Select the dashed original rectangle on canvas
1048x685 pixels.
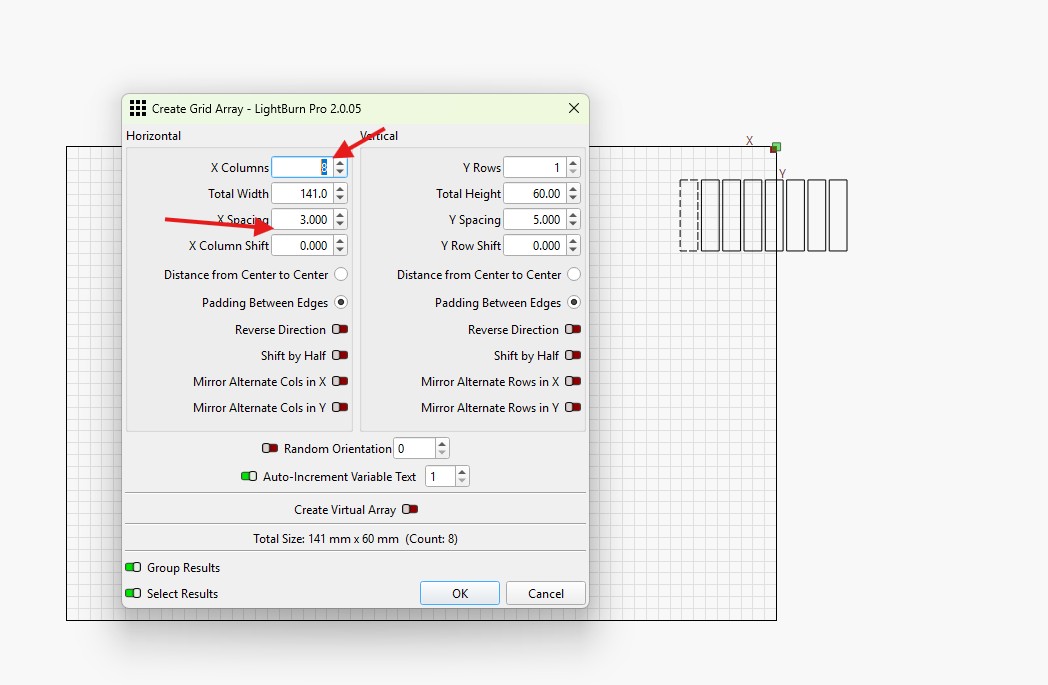click(x=688, y=215)
